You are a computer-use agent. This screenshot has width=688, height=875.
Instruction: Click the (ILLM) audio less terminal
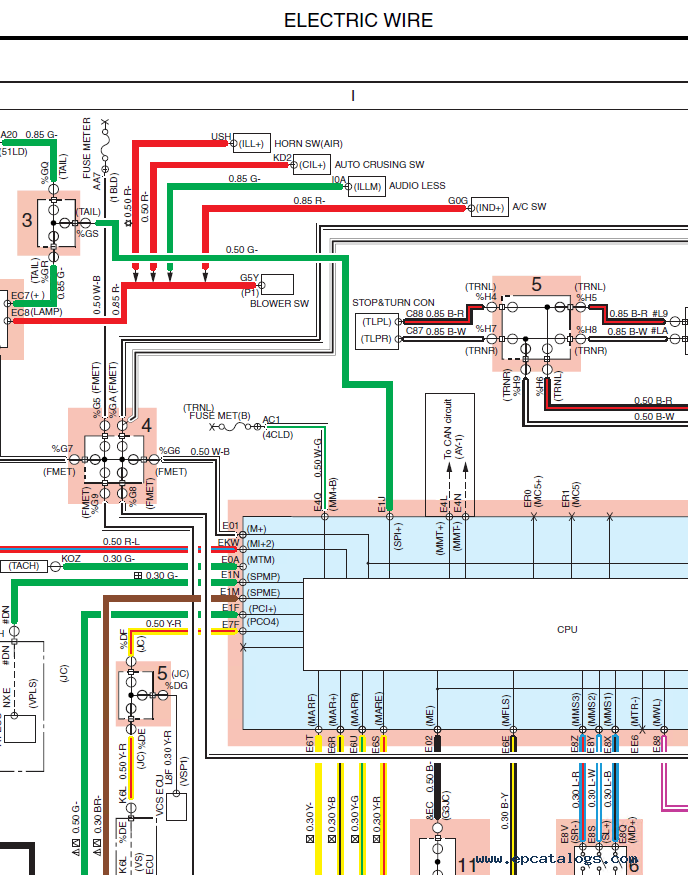367,187
